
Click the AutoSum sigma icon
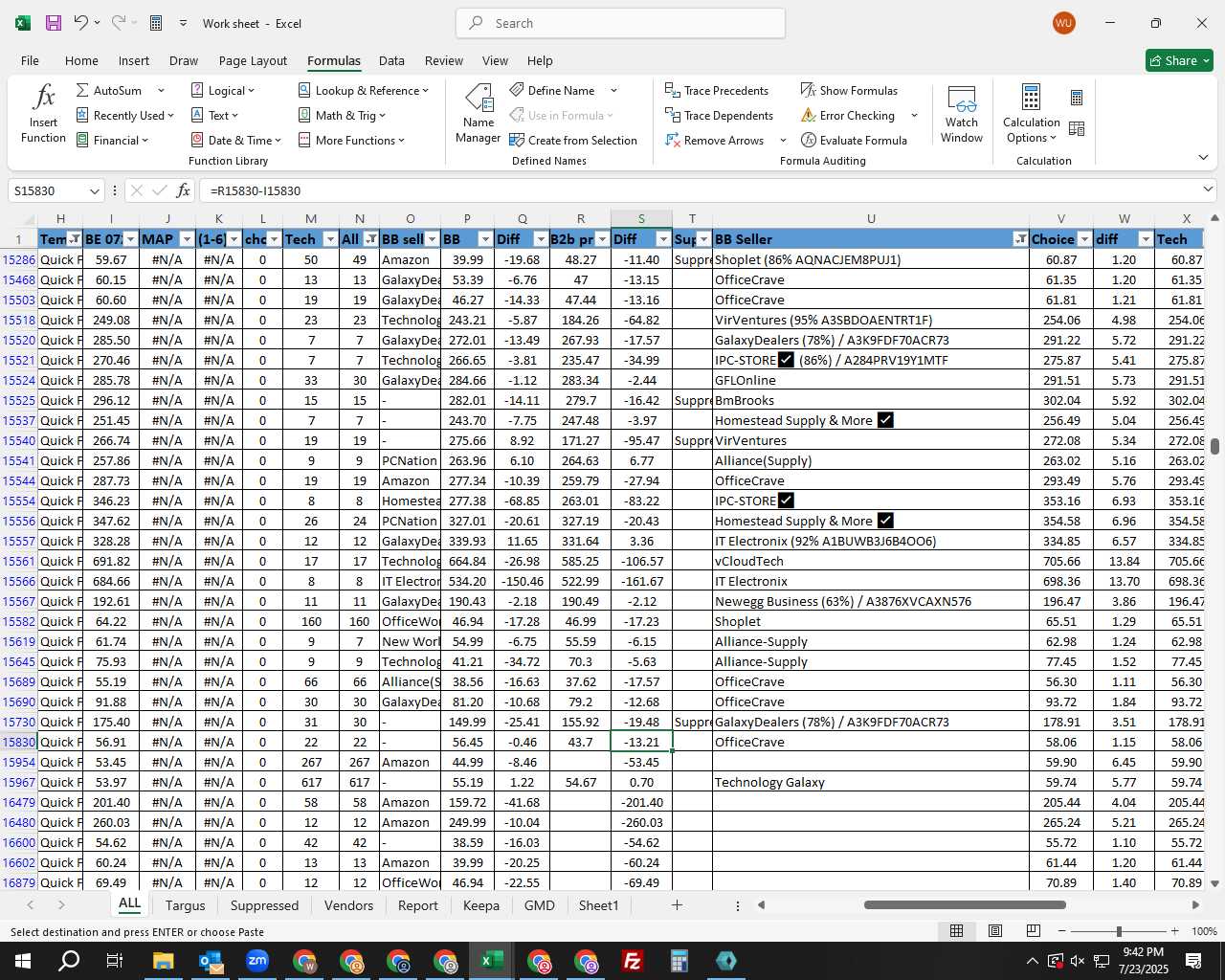click(x=82, y=90)
